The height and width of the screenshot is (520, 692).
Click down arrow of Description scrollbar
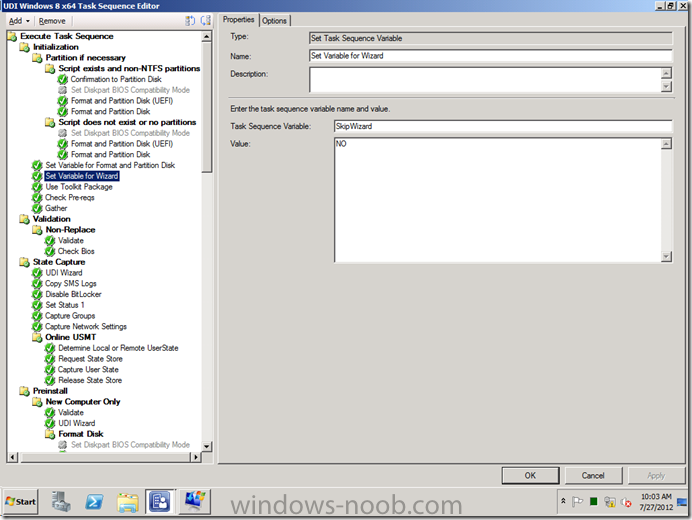666,87
